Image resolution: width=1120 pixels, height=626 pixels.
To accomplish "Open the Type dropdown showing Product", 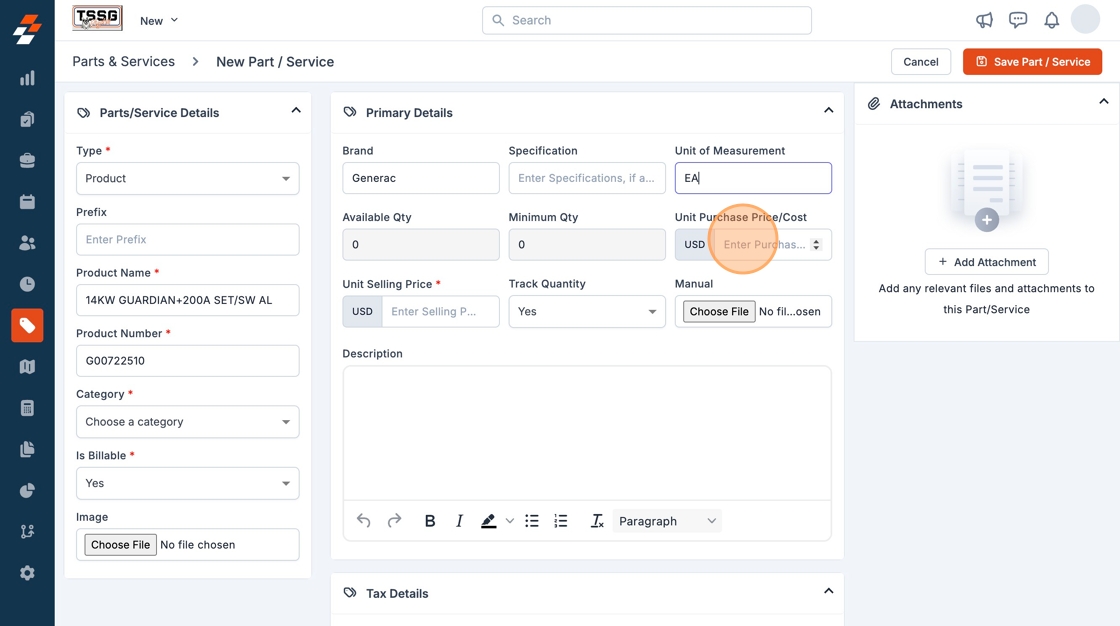I will (188, 179).
